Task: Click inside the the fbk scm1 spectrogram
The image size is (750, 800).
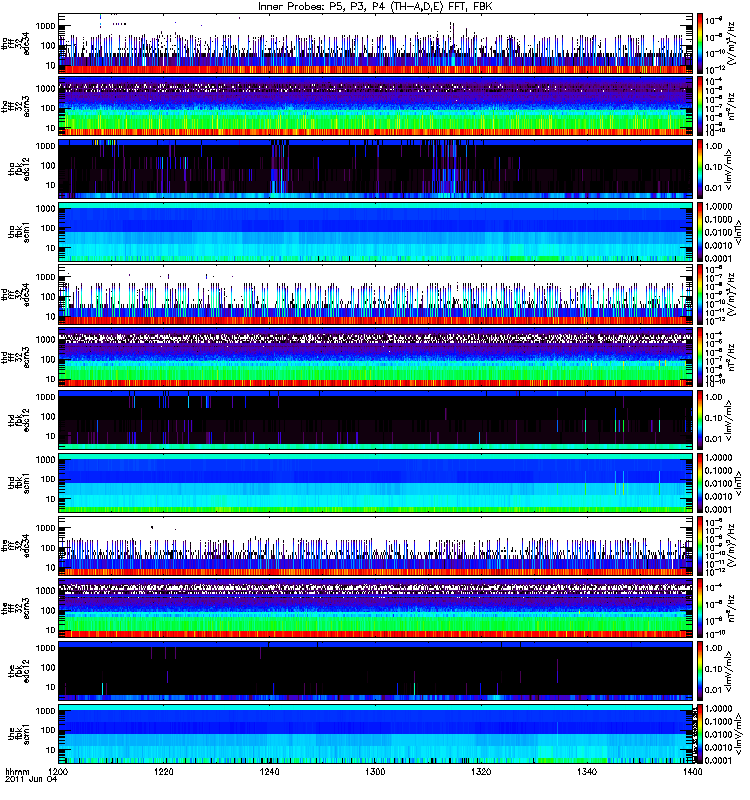Action: point(376,734)
